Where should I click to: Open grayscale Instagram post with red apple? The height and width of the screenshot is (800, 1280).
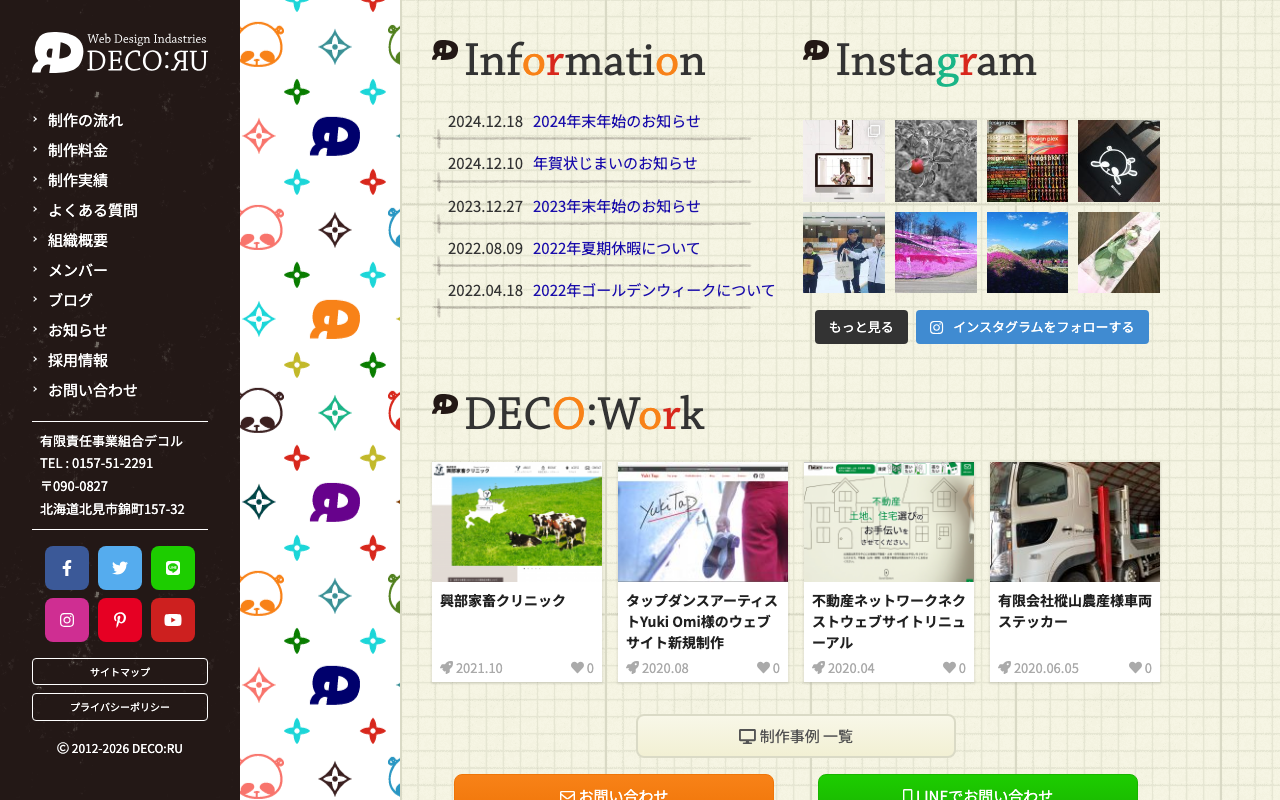(936, 161)
